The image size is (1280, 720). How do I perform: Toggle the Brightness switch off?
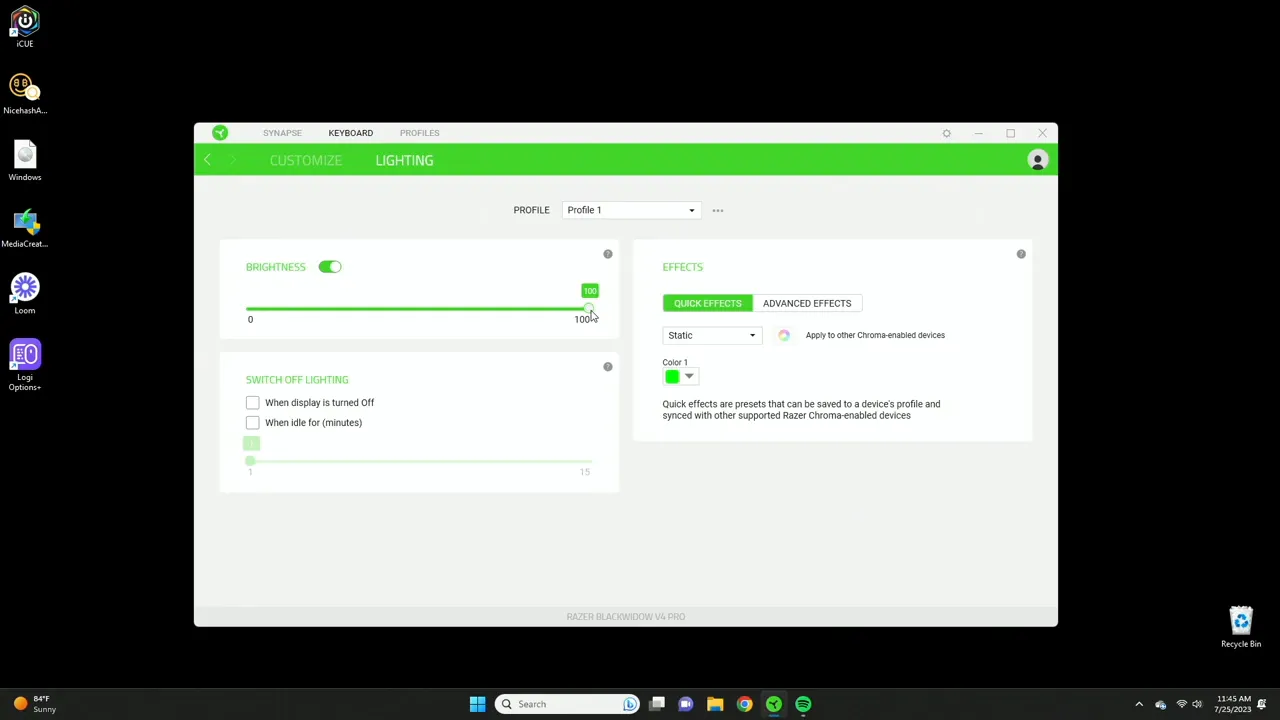click(330, 266)
